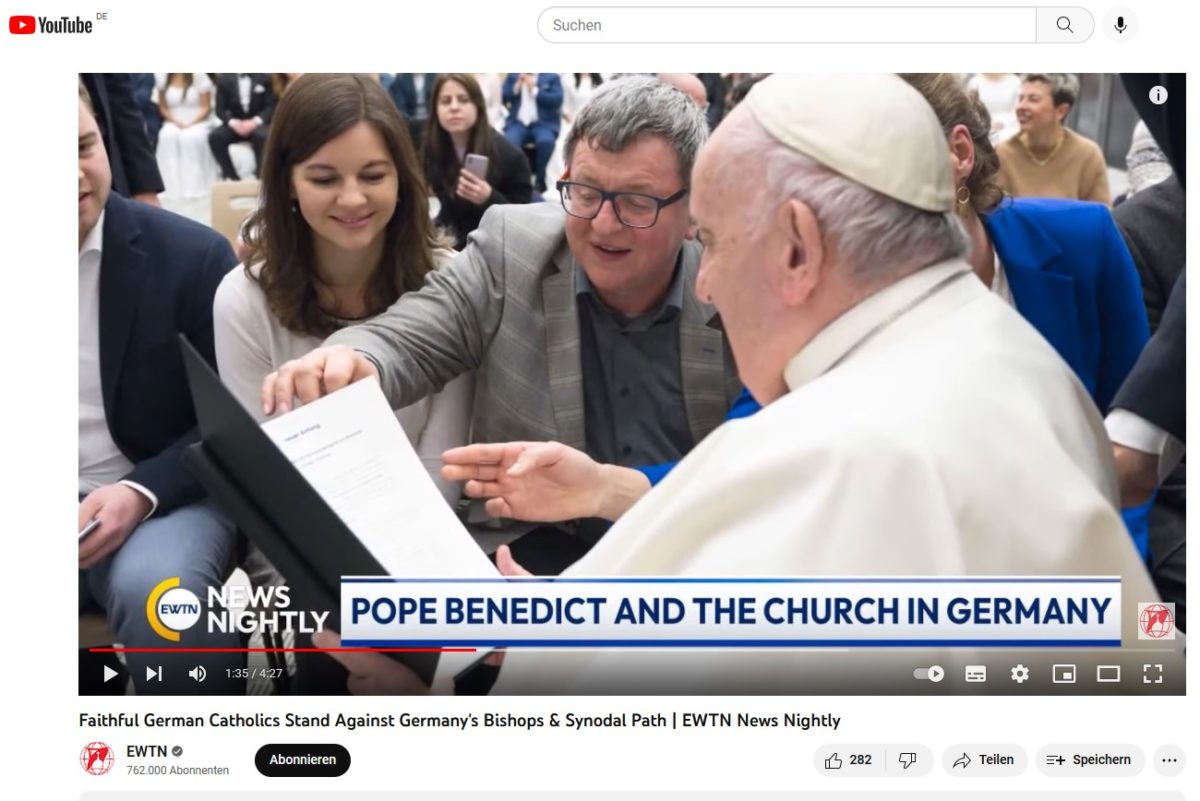Toggle theater mode view
The image size is (1200, 801).
pyautogui.click(x=1108, y=674)
